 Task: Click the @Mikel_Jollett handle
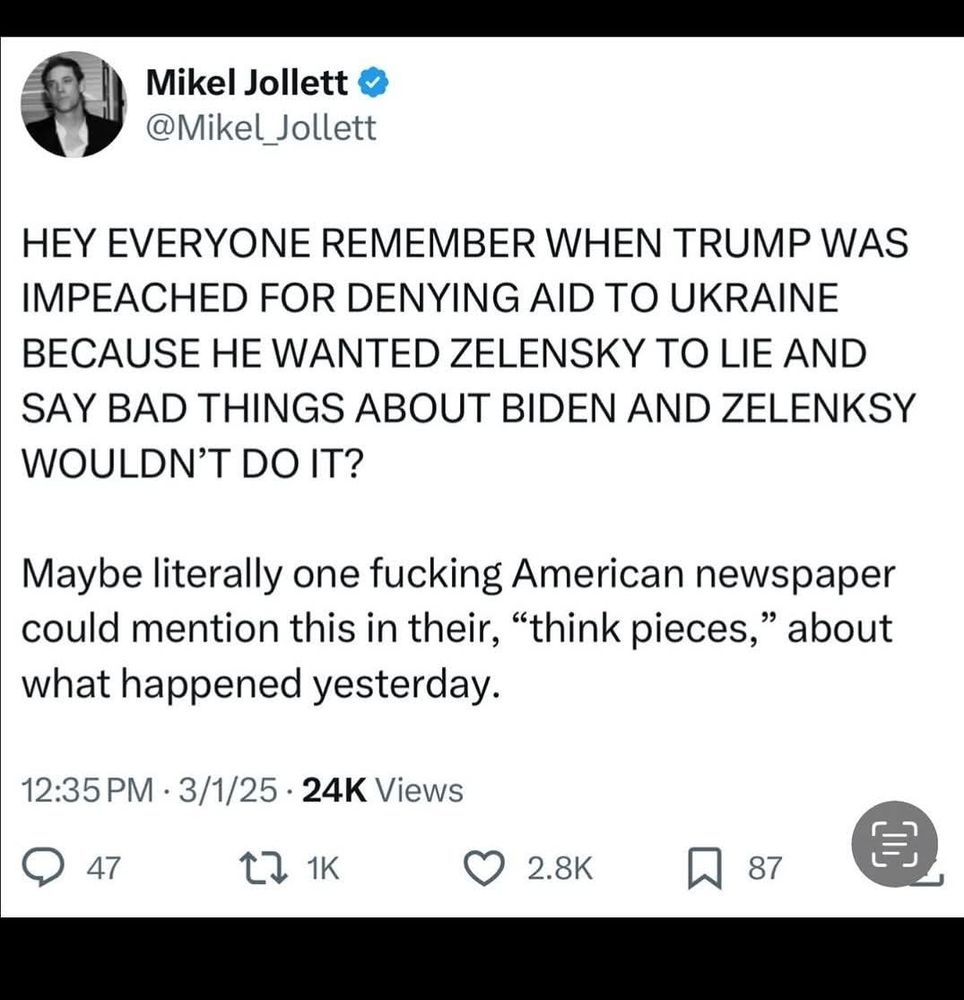coord(261,128)
